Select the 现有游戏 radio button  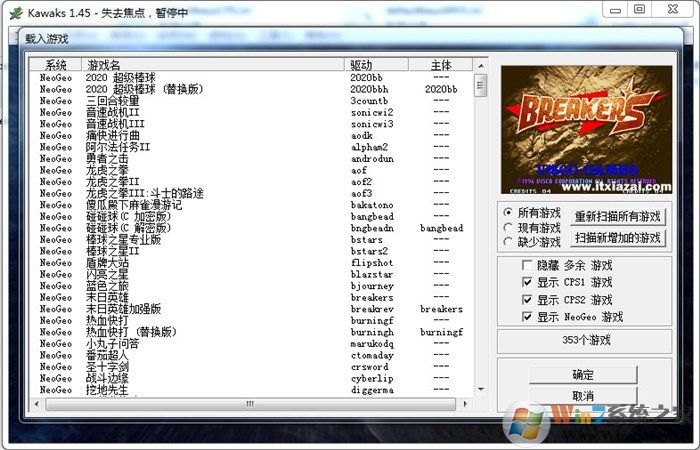[508, 228]
